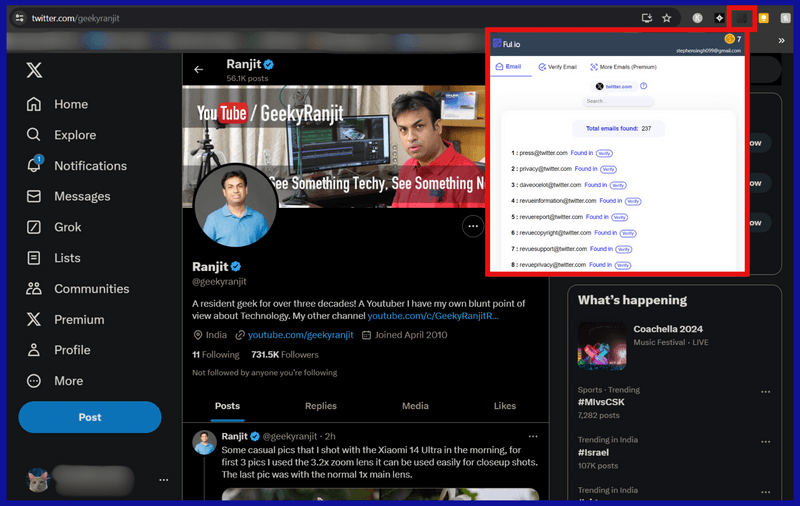Open Grok from the left sidebar

[34, 227]
